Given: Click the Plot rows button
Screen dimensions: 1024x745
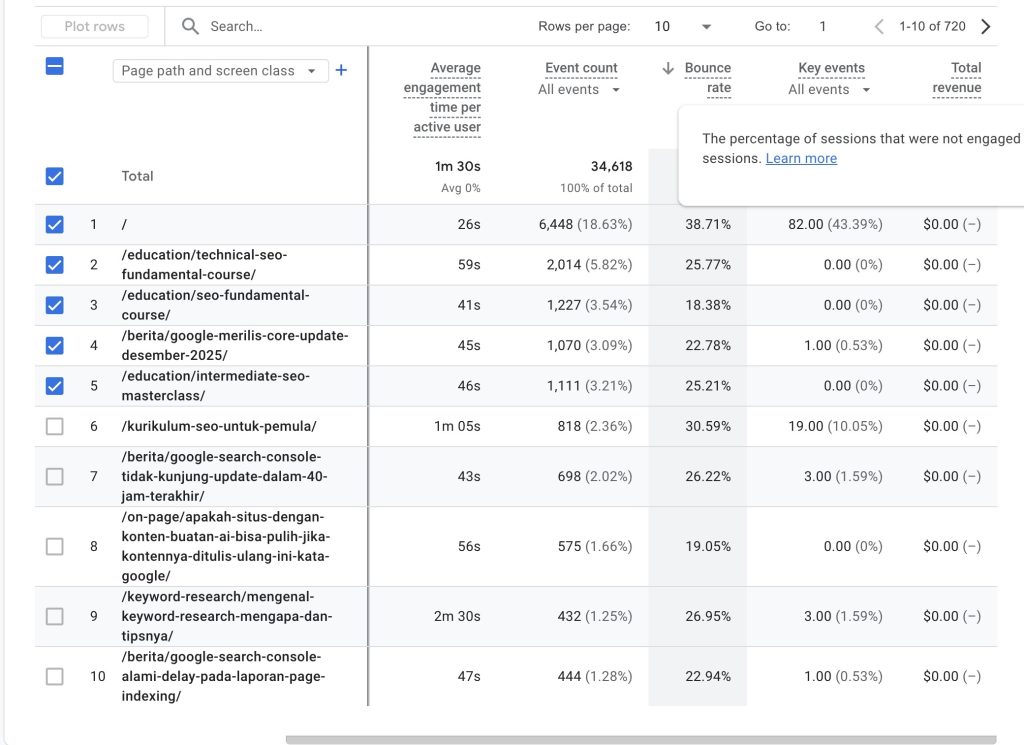Looking at the screenshot, I should (95, 26).
